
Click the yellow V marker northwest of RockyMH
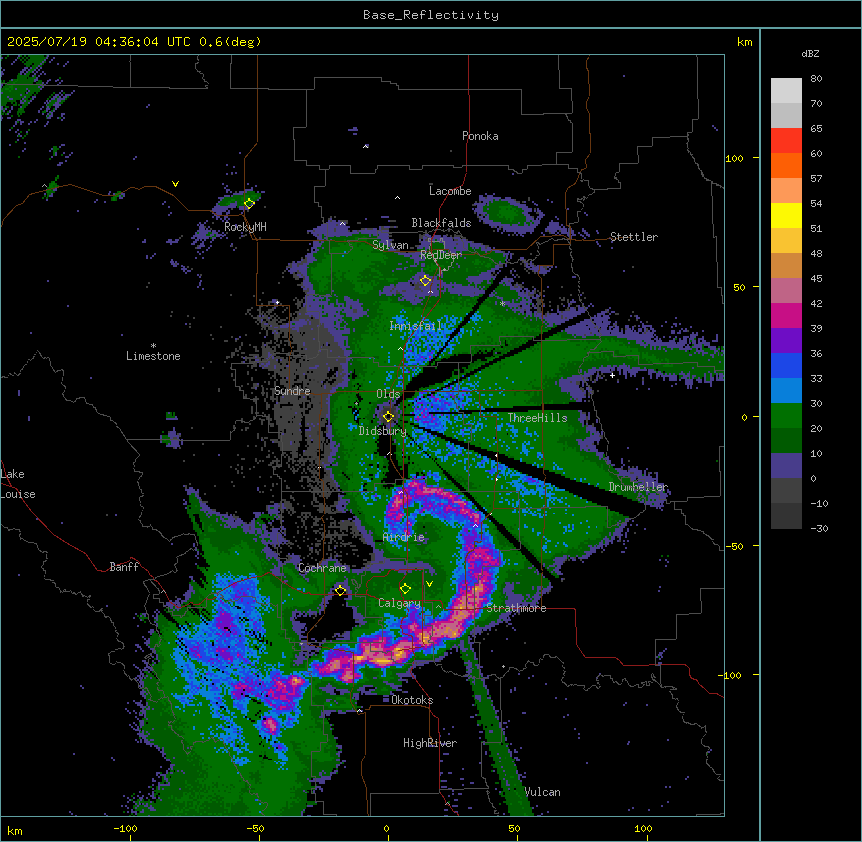[175, 184]
